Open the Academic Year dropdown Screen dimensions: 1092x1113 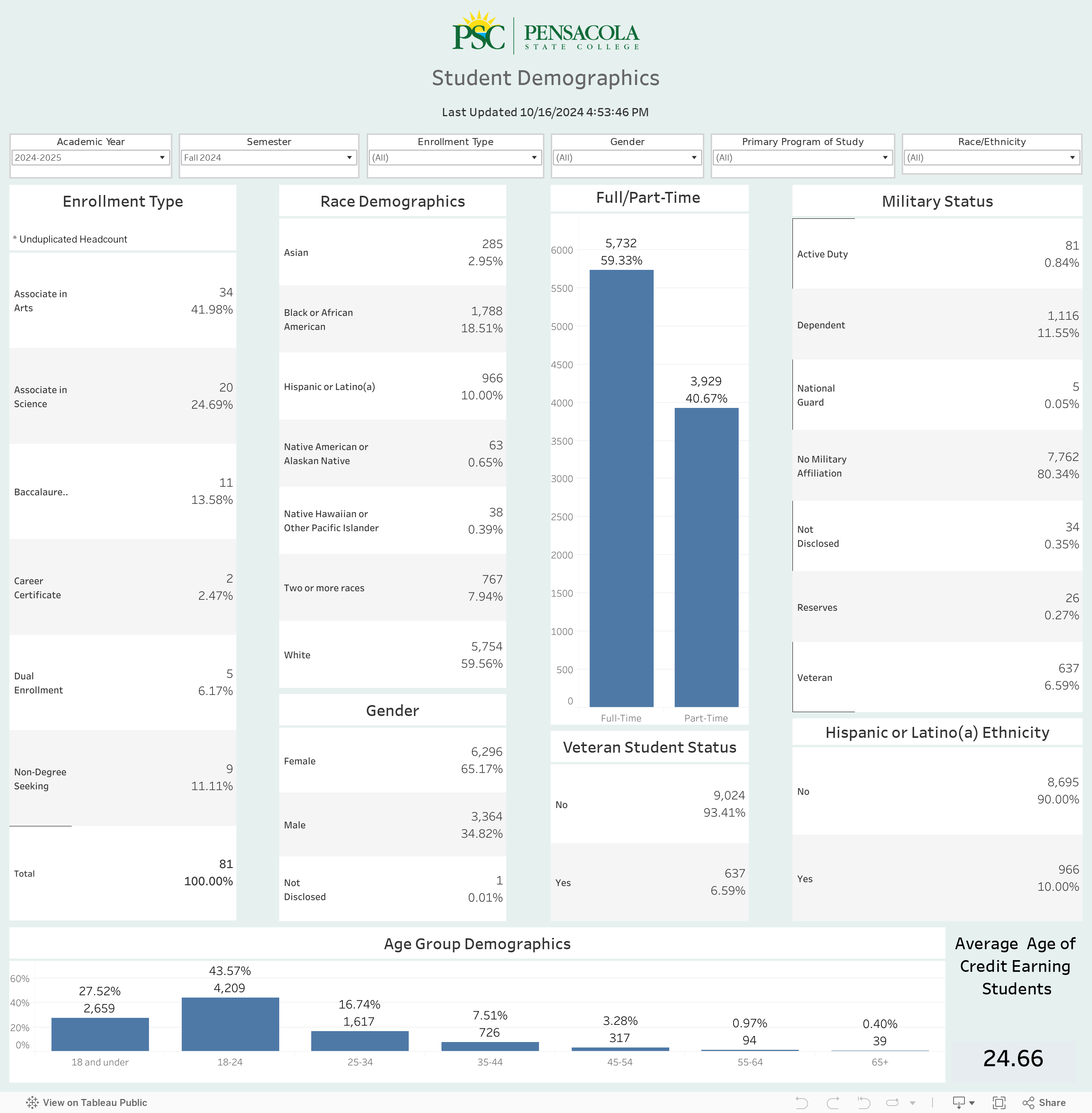pyautogui.click(x=90, y=157)
